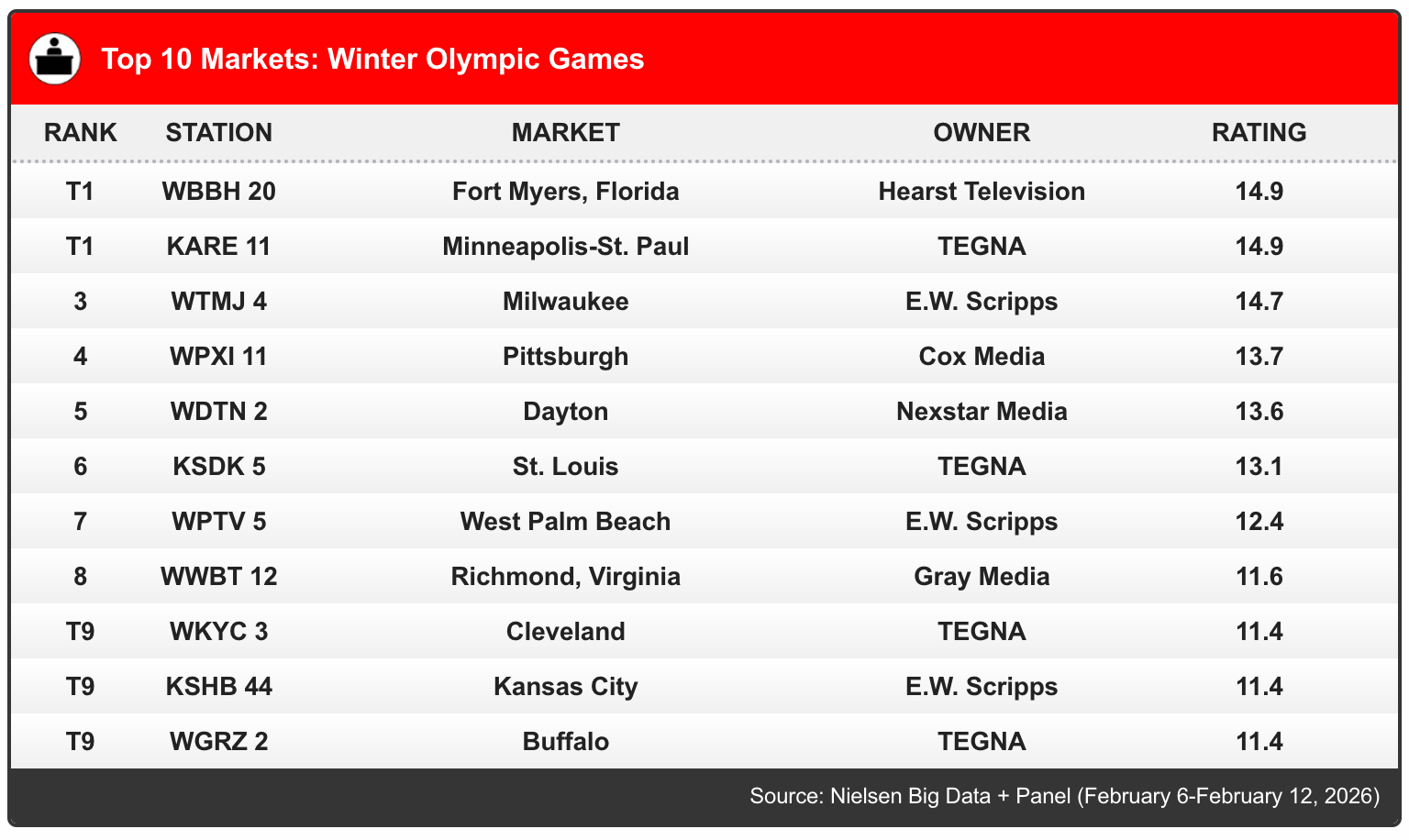The width and height of the screenshot is (1409, 840).
Task: Click the Minneapolis-St. Paul market cell
Action: (565, 246)
